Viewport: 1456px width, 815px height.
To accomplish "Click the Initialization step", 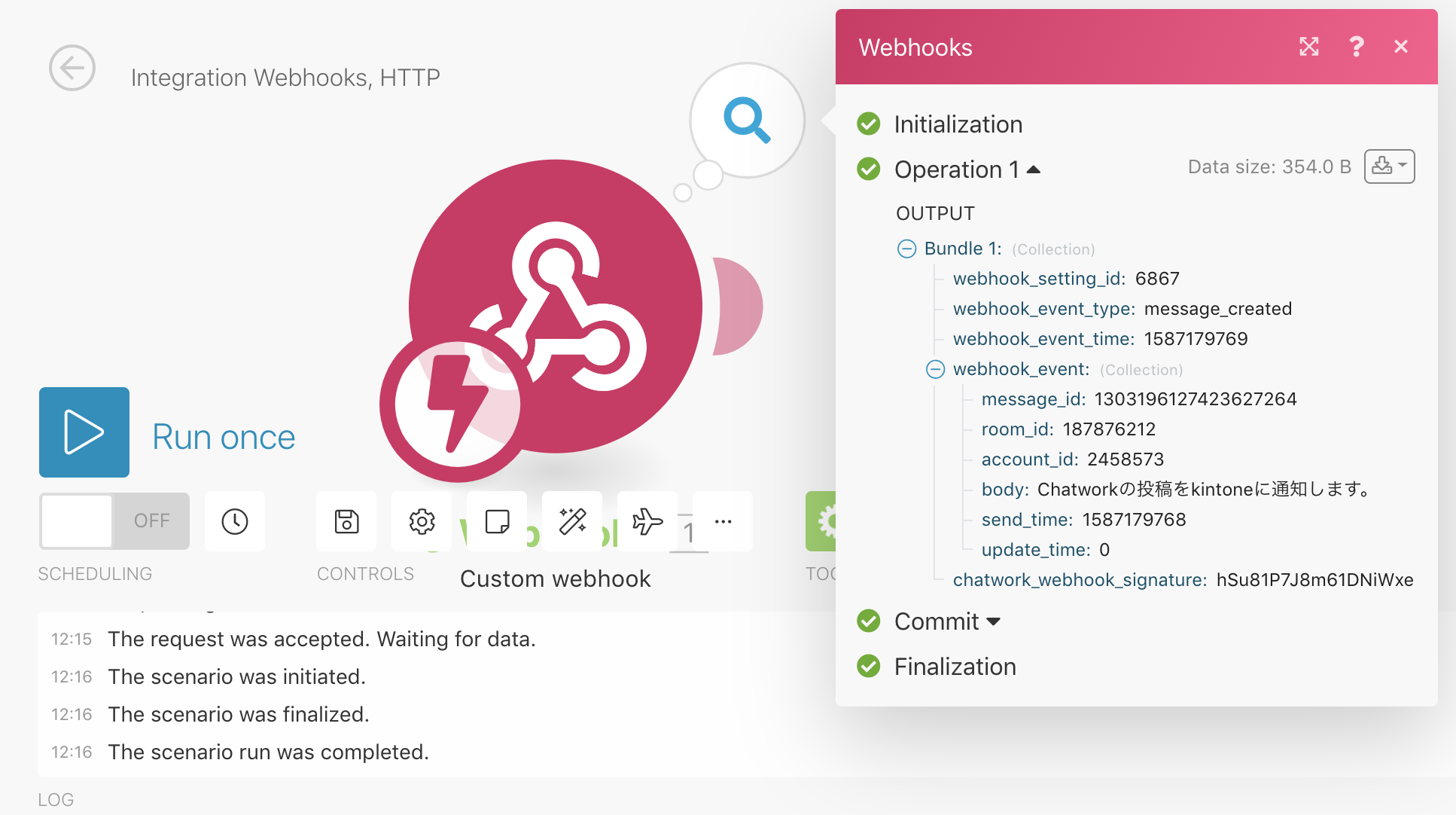I will click(x=958, y=124).
